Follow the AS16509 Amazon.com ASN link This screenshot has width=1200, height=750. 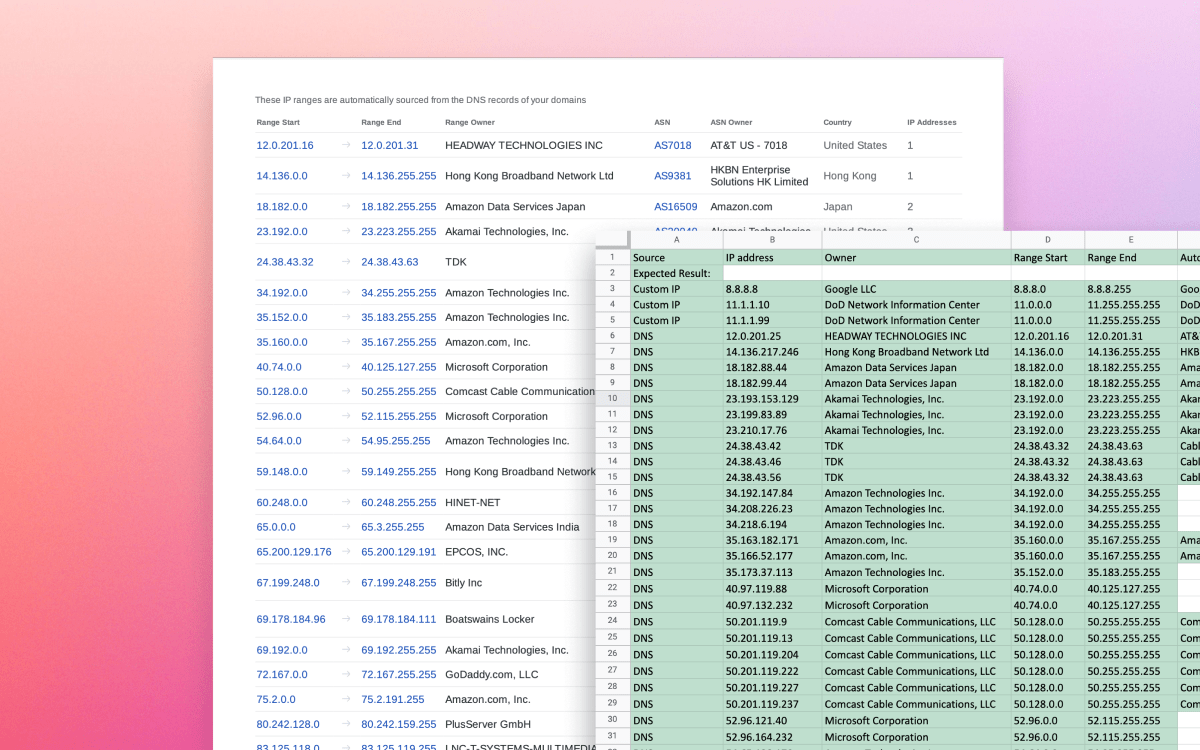675,206
